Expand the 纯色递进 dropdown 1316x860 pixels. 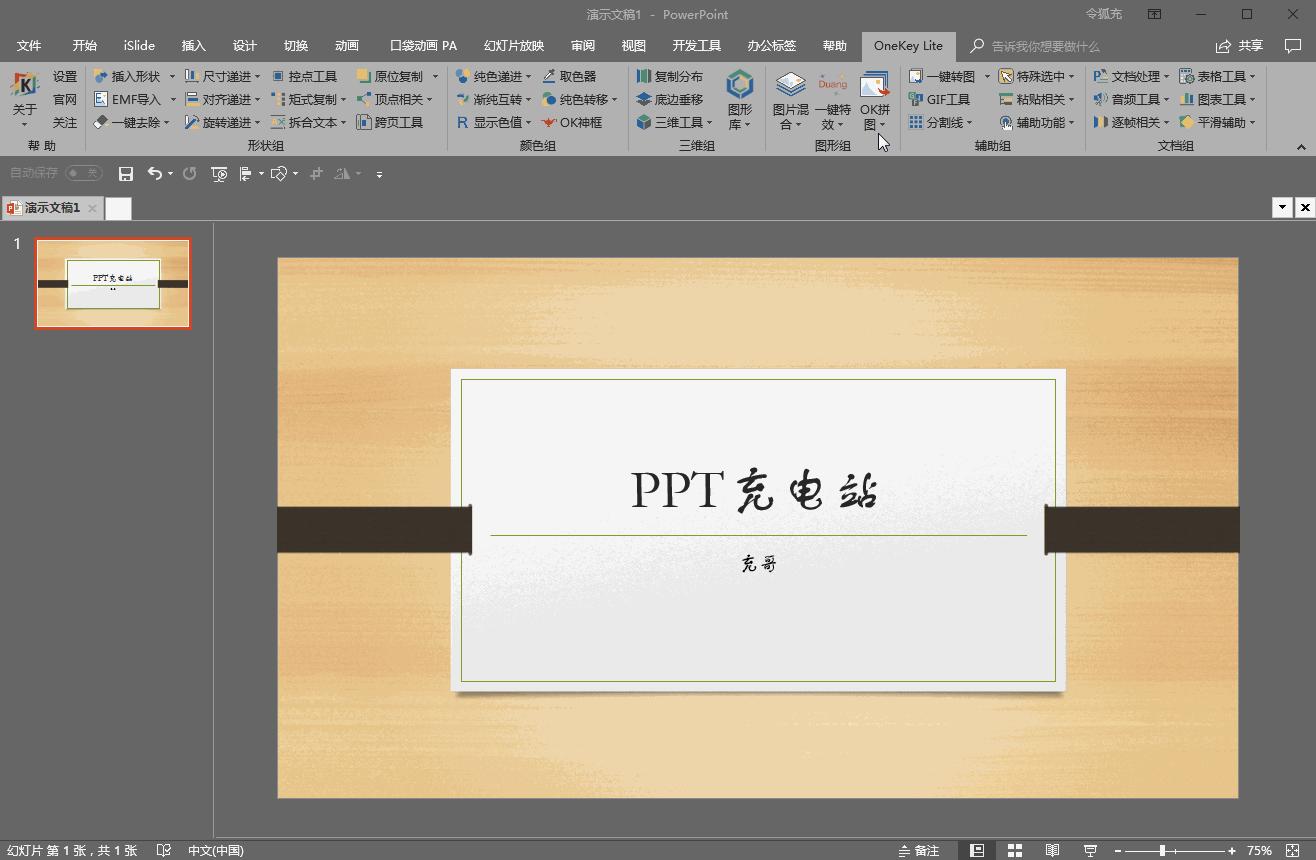tap(528, 77)
